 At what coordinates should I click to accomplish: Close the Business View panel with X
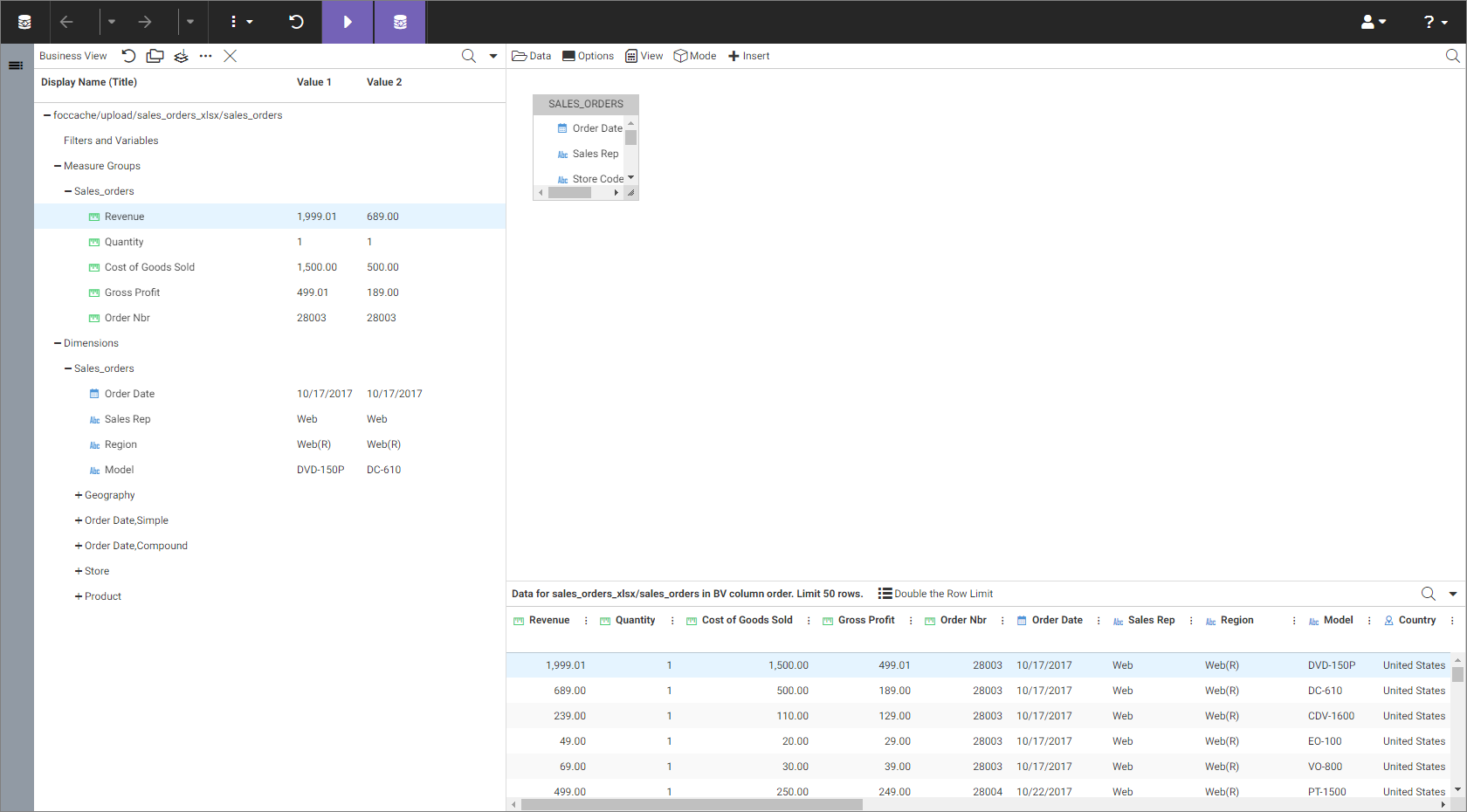pos(231,56)
